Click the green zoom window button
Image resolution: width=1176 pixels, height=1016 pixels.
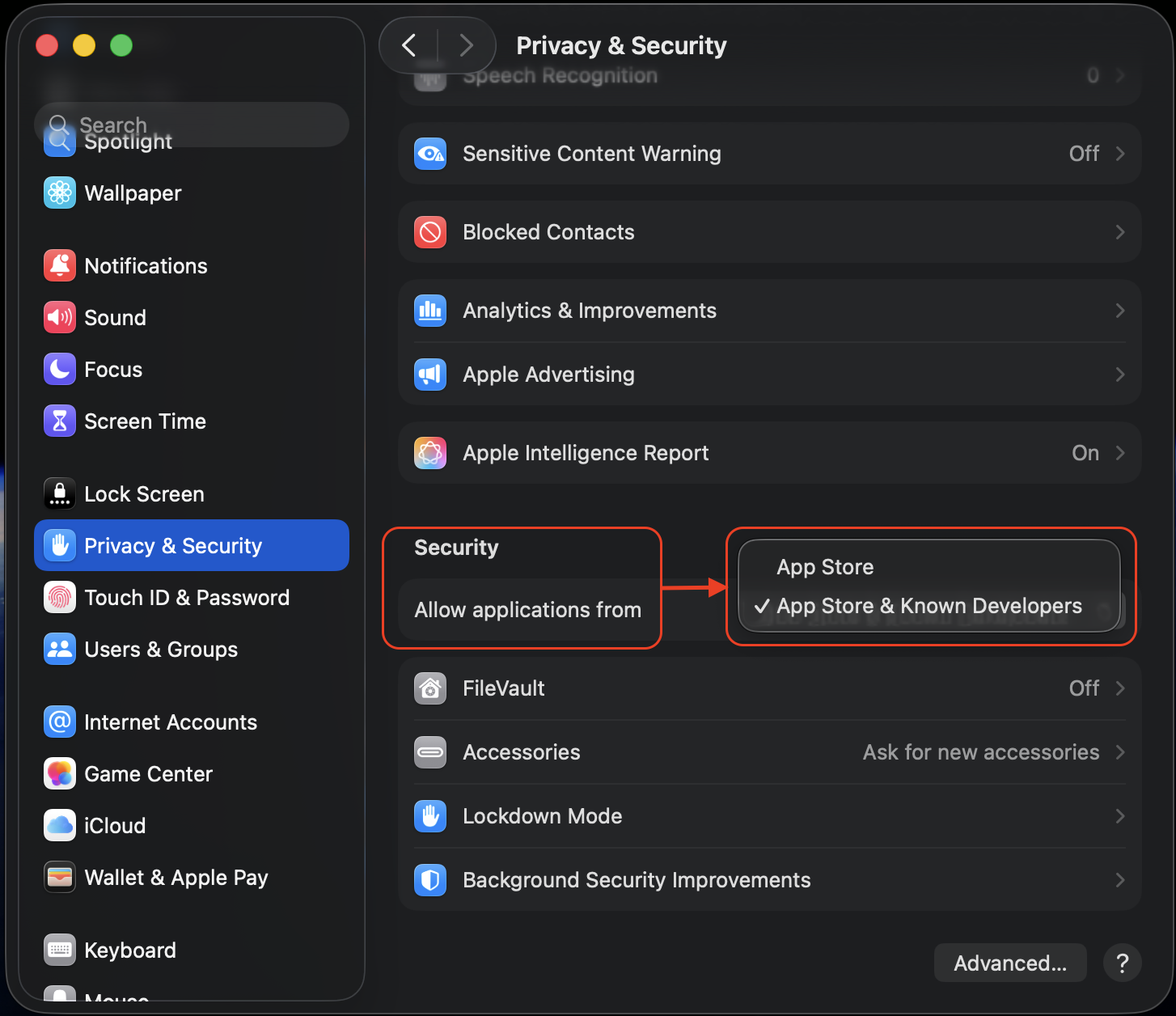click(121, 45)
